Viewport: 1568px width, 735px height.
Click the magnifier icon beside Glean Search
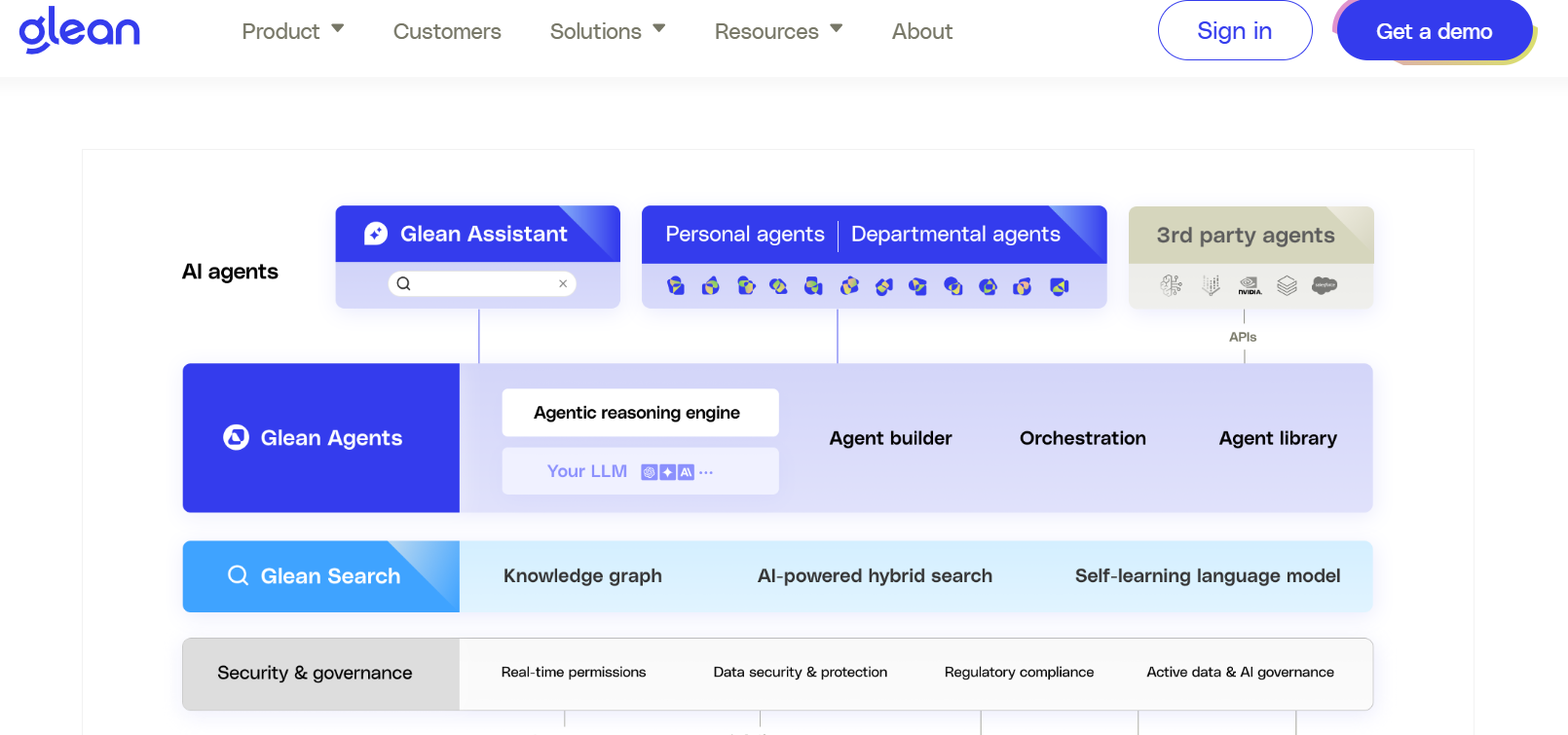(x=238, y=575)
